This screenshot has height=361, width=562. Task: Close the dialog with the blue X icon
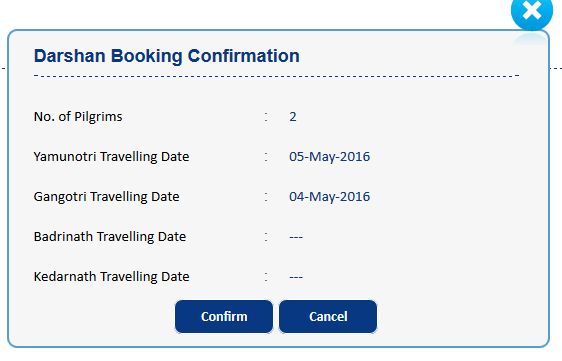pyautogui.click(x=532, y=11)
